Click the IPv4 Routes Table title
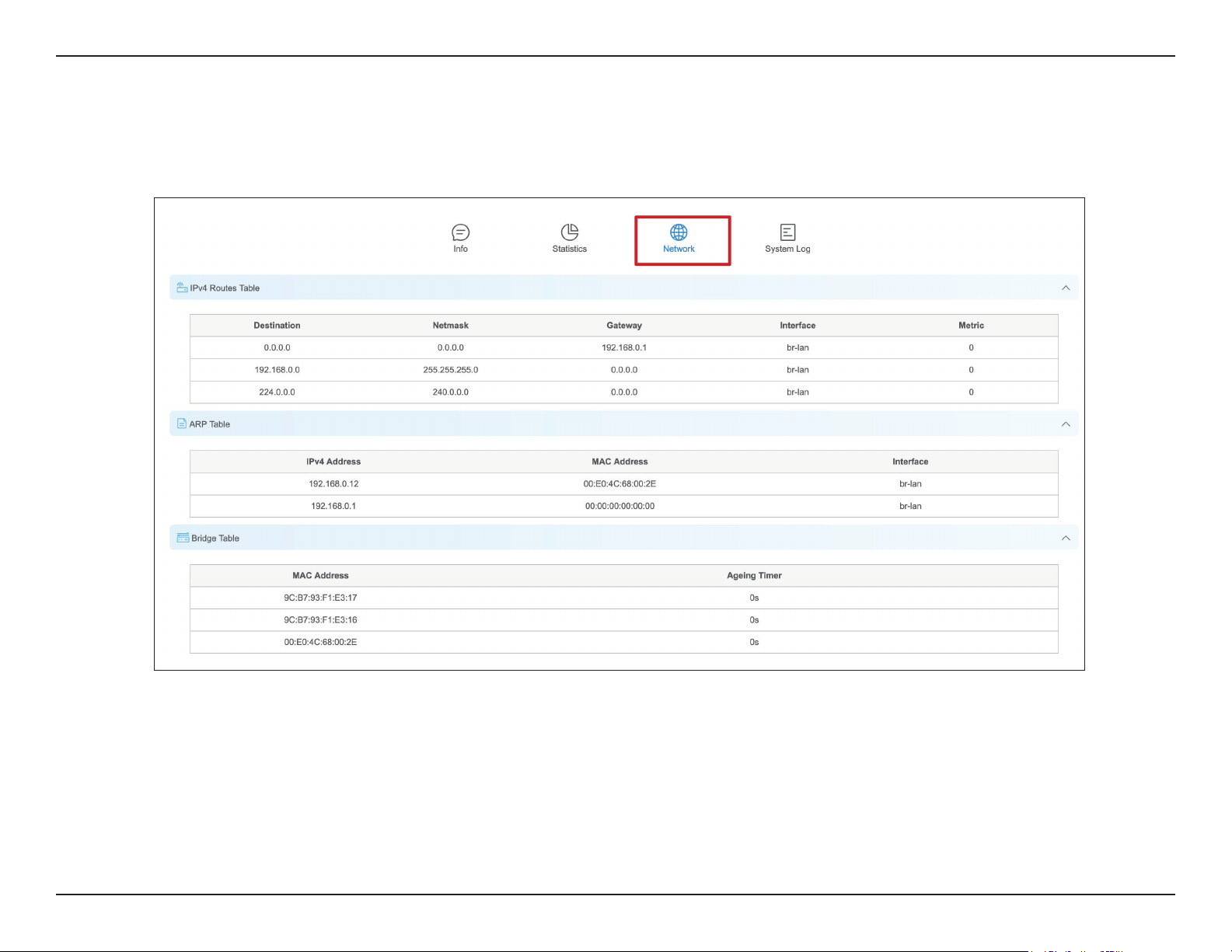1232x952 pixels. (225, 288)
